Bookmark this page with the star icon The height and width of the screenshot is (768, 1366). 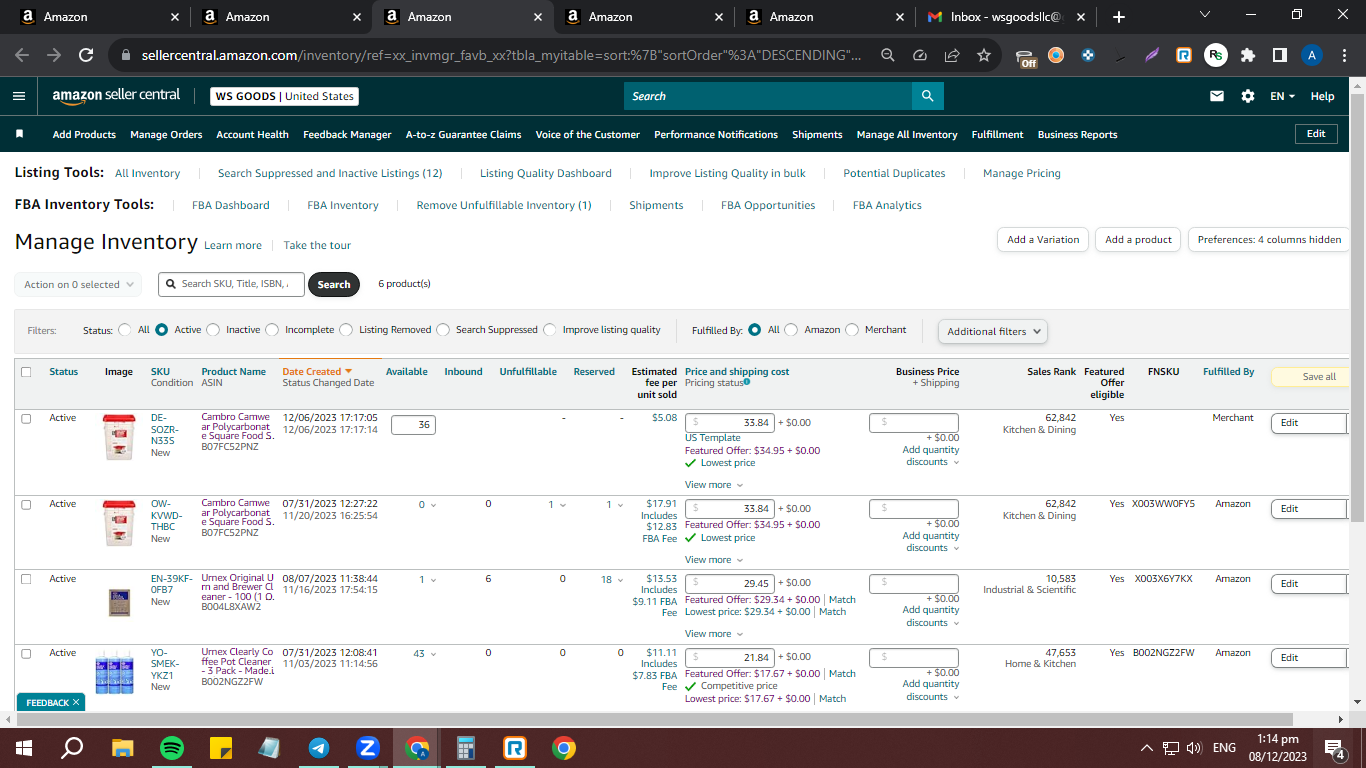coord(984,56)
